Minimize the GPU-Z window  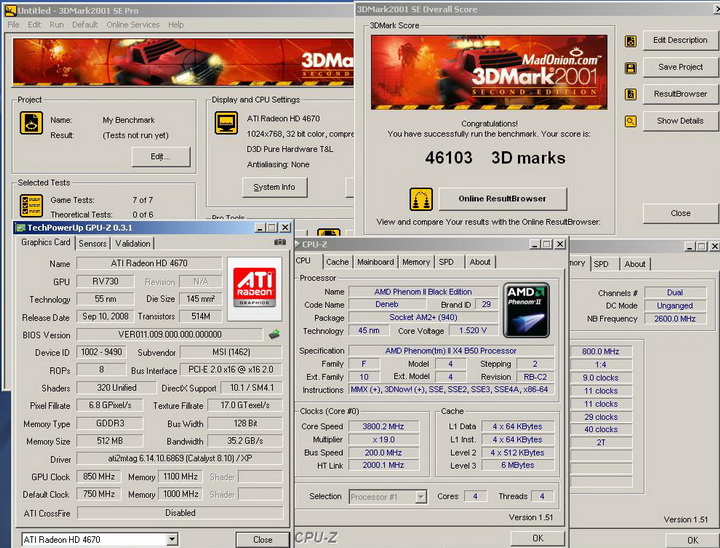coord(260,227)
